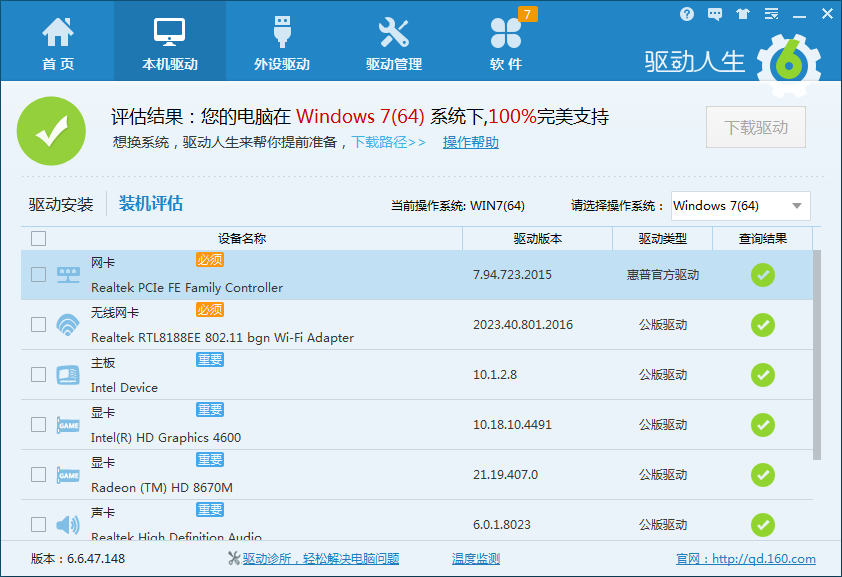This screenshot has width=842, height=577.
Task: Check the Radeon HD 8670M checkbox
Action: tap(38, 474)
